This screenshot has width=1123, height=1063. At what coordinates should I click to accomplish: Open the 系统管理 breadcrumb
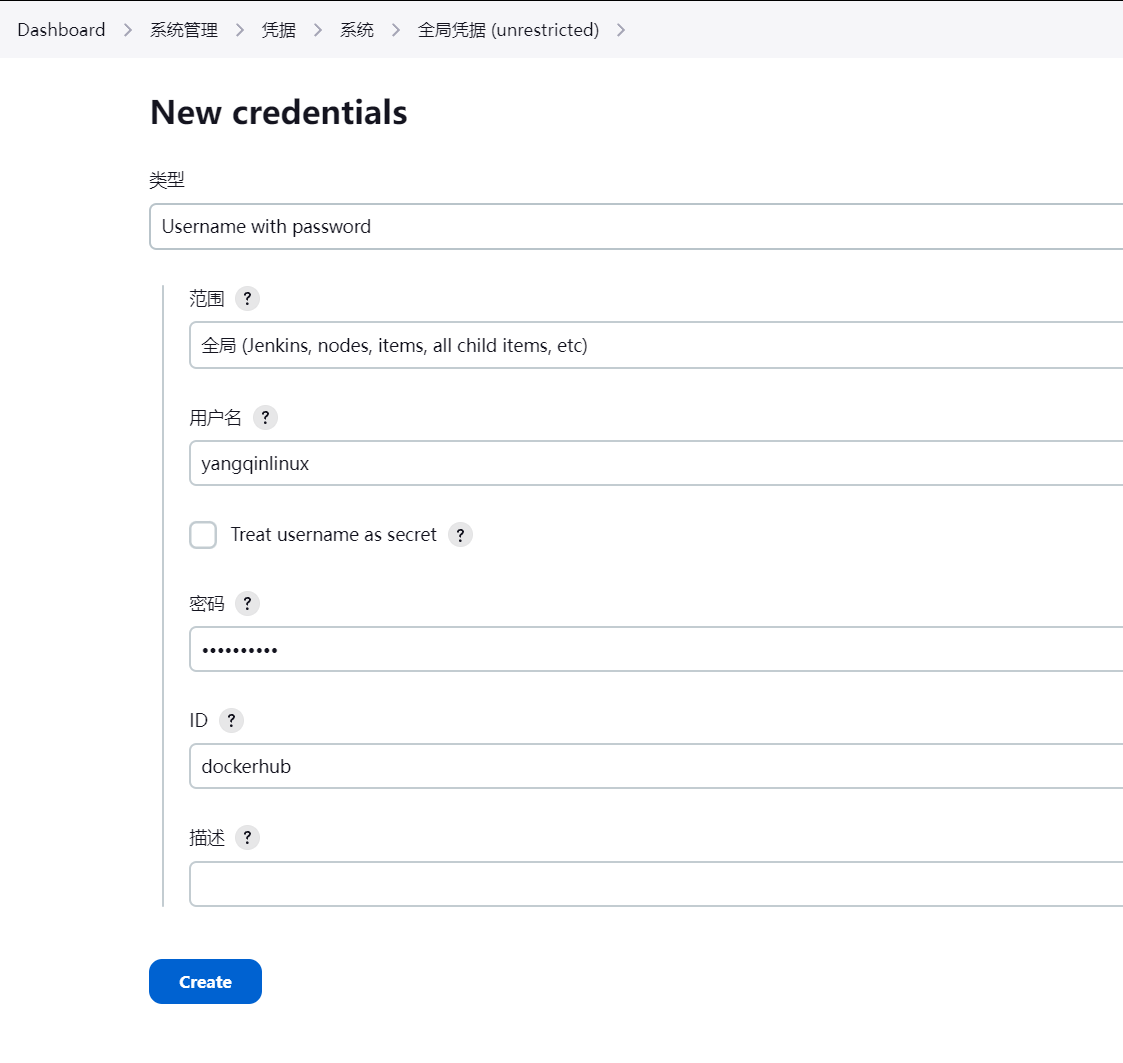pos(184,30)
